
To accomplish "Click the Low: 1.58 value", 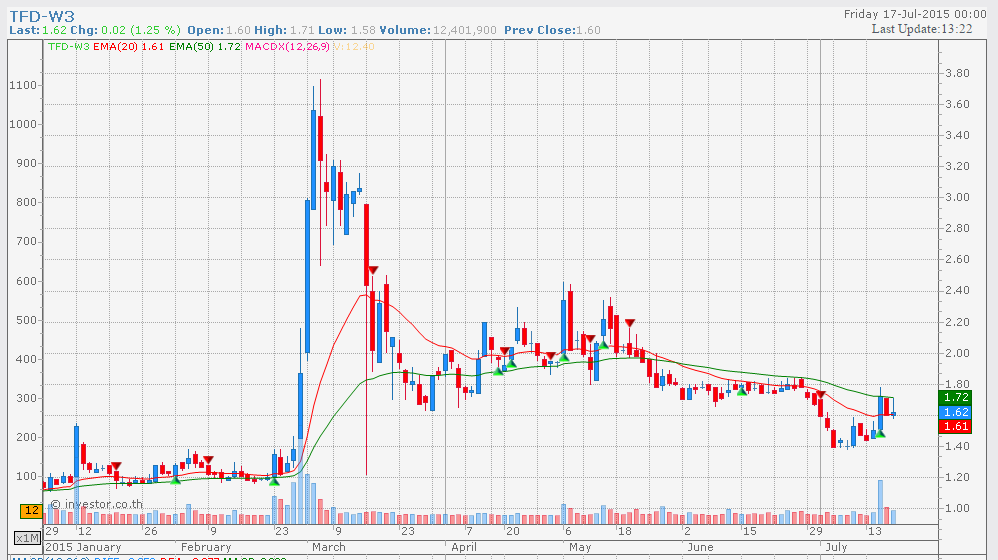I will [347, 30].
